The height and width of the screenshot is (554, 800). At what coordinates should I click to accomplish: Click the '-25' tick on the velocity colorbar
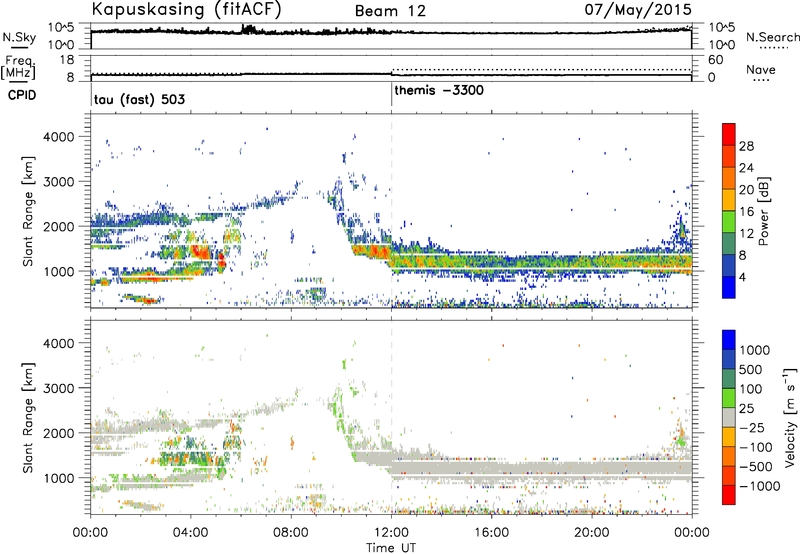[751, 427]
